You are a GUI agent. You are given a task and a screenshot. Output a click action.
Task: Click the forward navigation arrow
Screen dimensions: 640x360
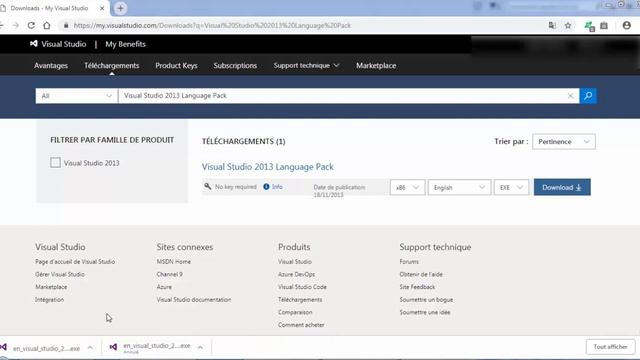pyautogui.click(x=16, y=25)
